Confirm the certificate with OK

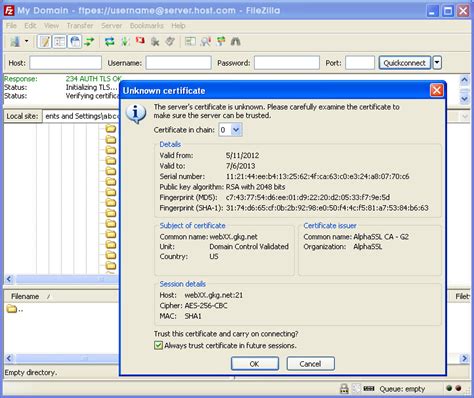255,364
